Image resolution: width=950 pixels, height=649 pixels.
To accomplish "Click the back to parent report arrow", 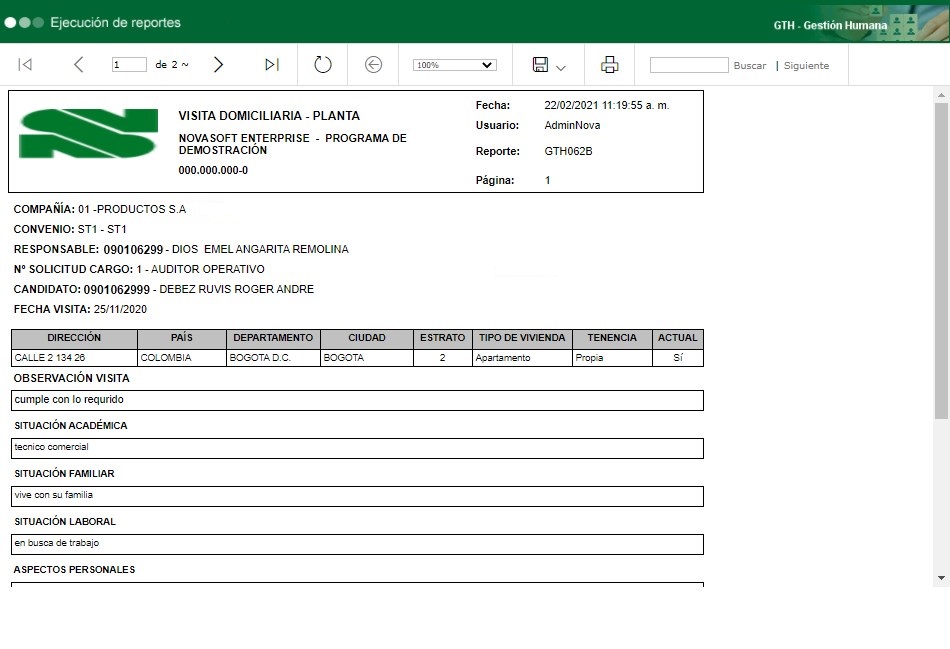I will 373,65.
